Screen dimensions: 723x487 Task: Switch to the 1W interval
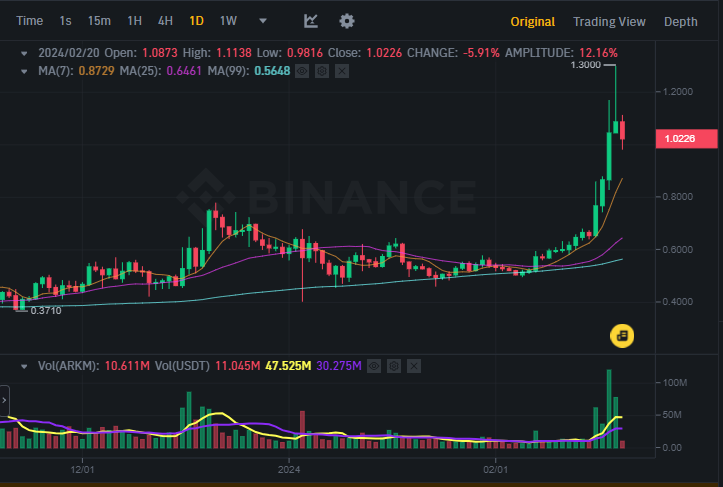(x=228, y=21)
